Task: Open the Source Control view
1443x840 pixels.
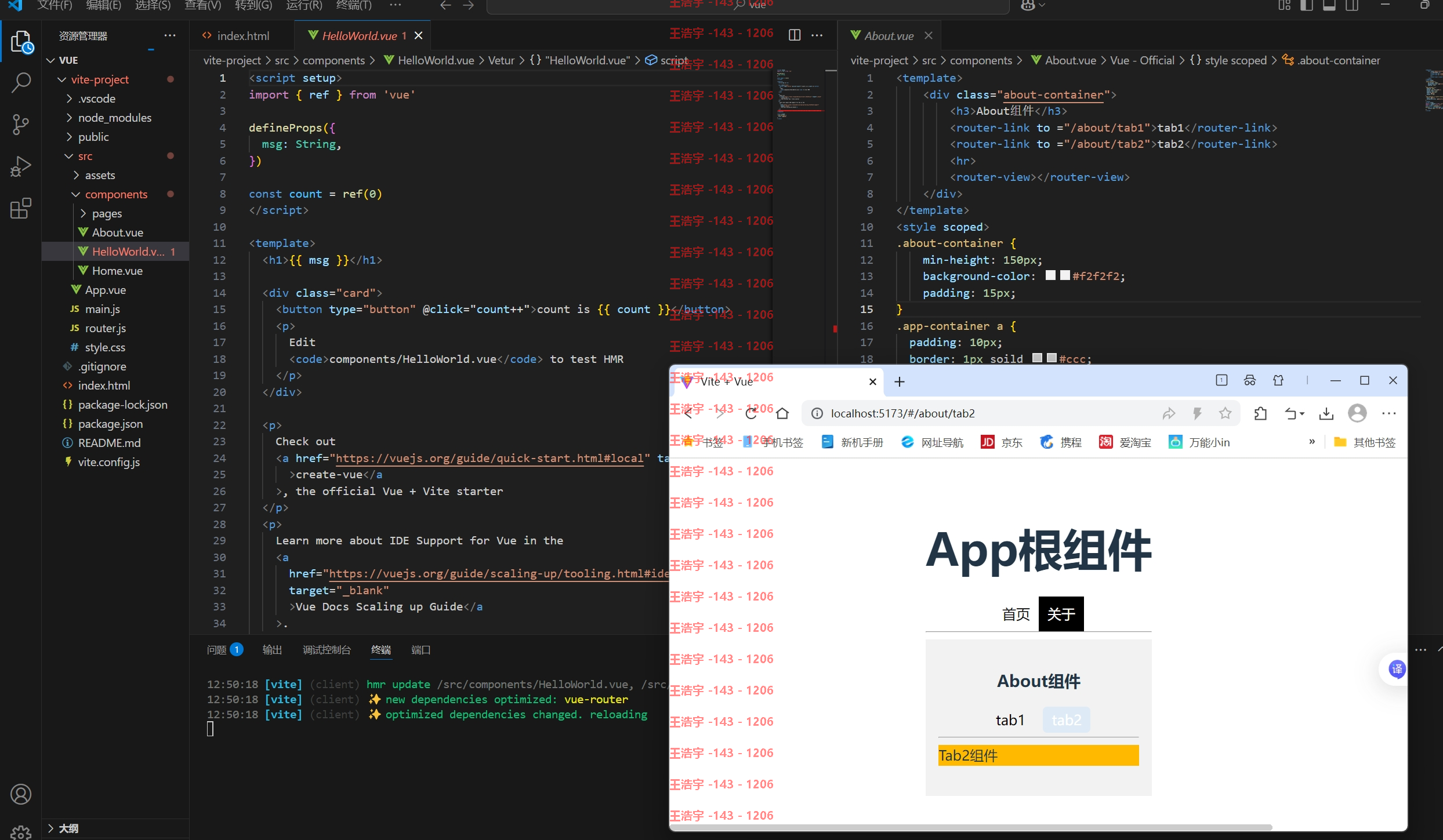Action: point(21,124)
